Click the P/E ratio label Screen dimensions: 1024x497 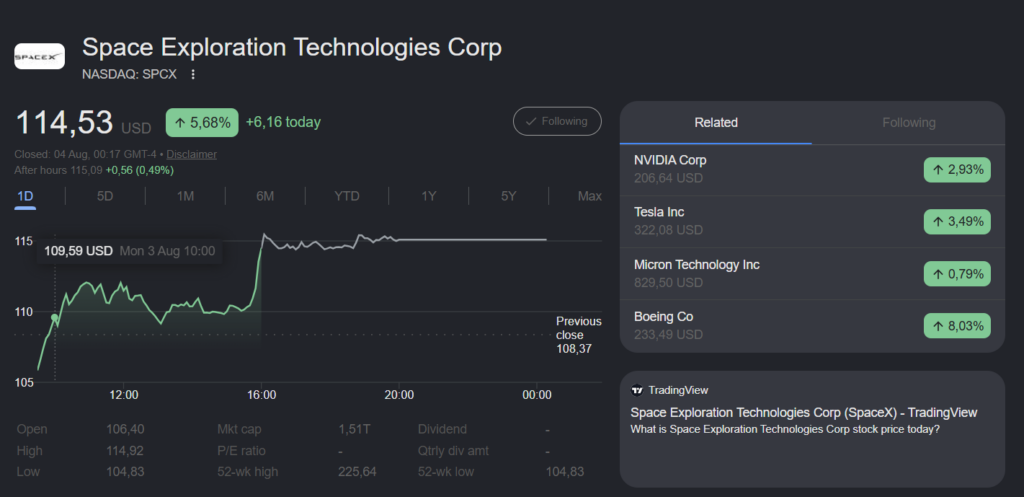click(242, 451)
